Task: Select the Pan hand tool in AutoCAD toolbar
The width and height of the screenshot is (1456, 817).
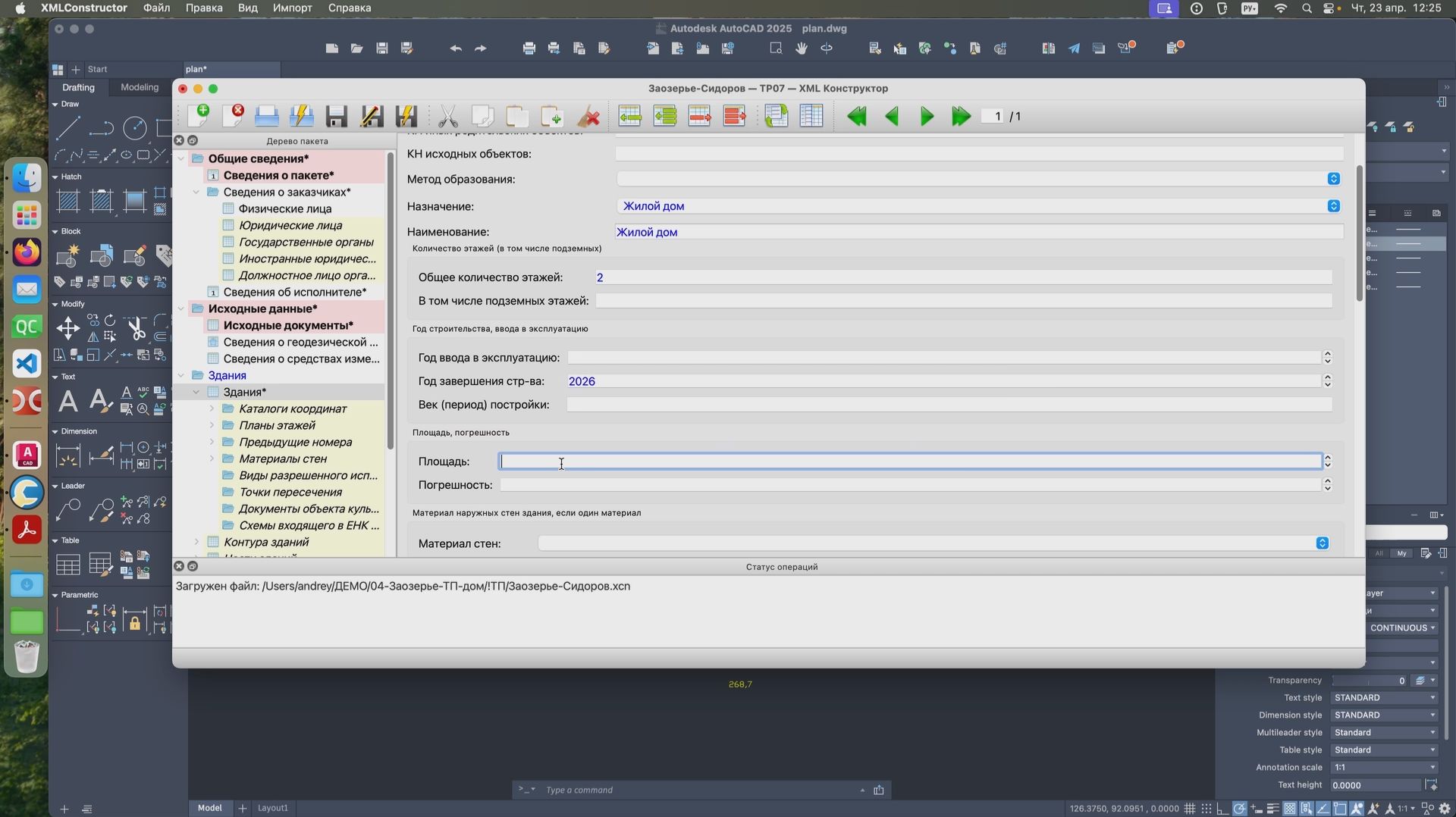Action: pos(802,48)
